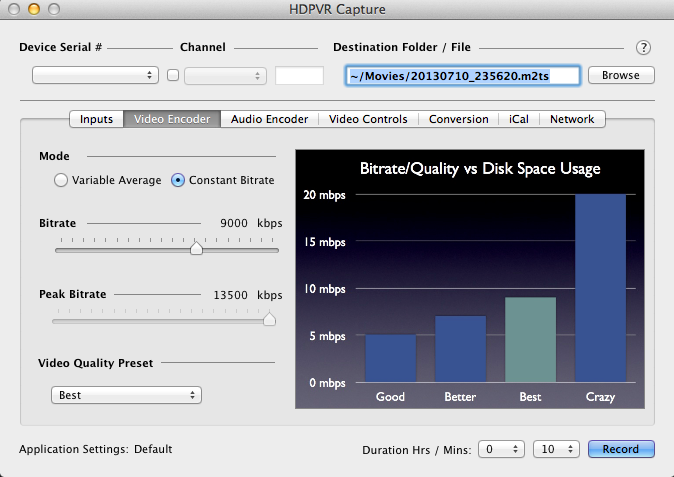Open the Video Controls tab
674x477 pixels.
(368, 119)
